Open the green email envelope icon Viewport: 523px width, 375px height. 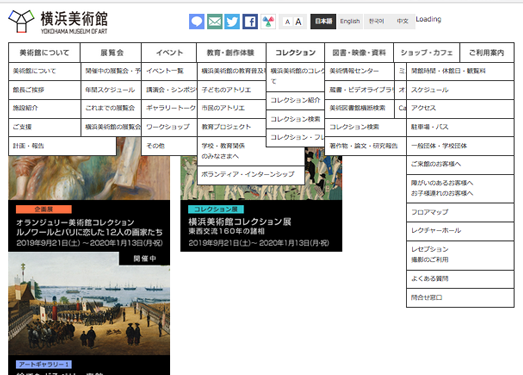point(214,21)
